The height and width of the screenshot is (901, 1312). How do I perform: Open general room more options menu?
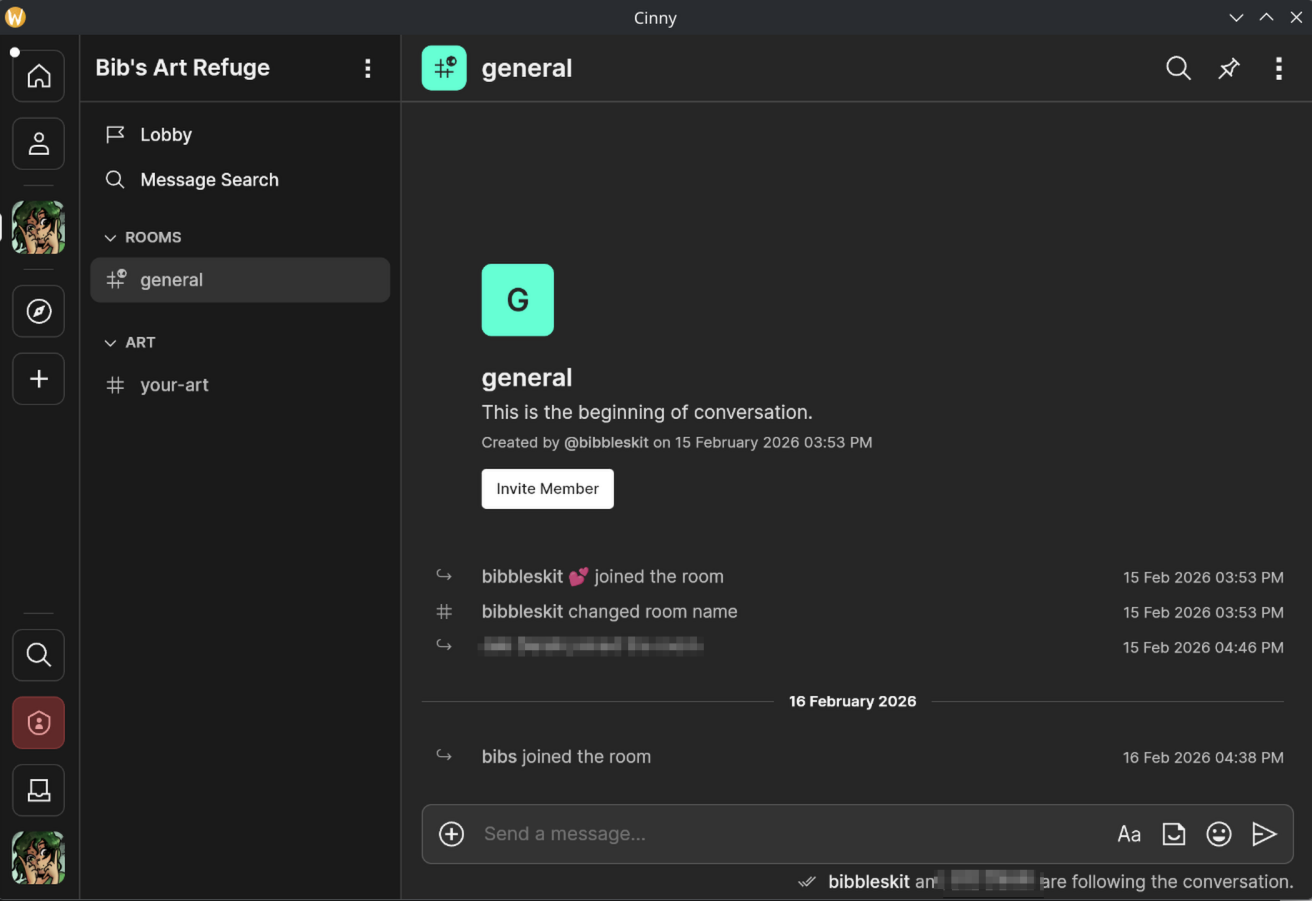tap(1278, 68)
